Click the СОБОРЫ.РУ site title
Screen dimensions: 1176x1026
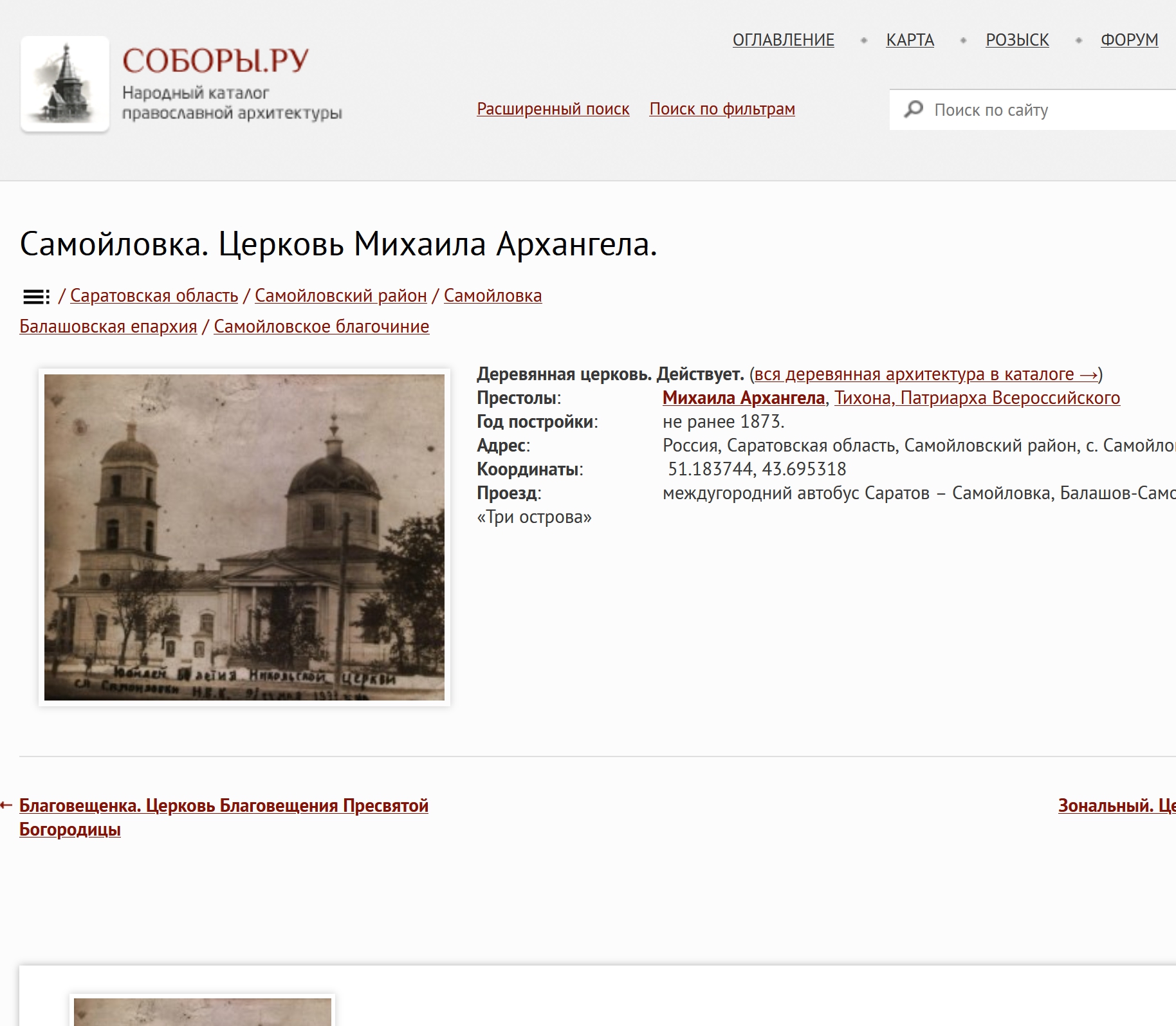click(x=216, y=60)
